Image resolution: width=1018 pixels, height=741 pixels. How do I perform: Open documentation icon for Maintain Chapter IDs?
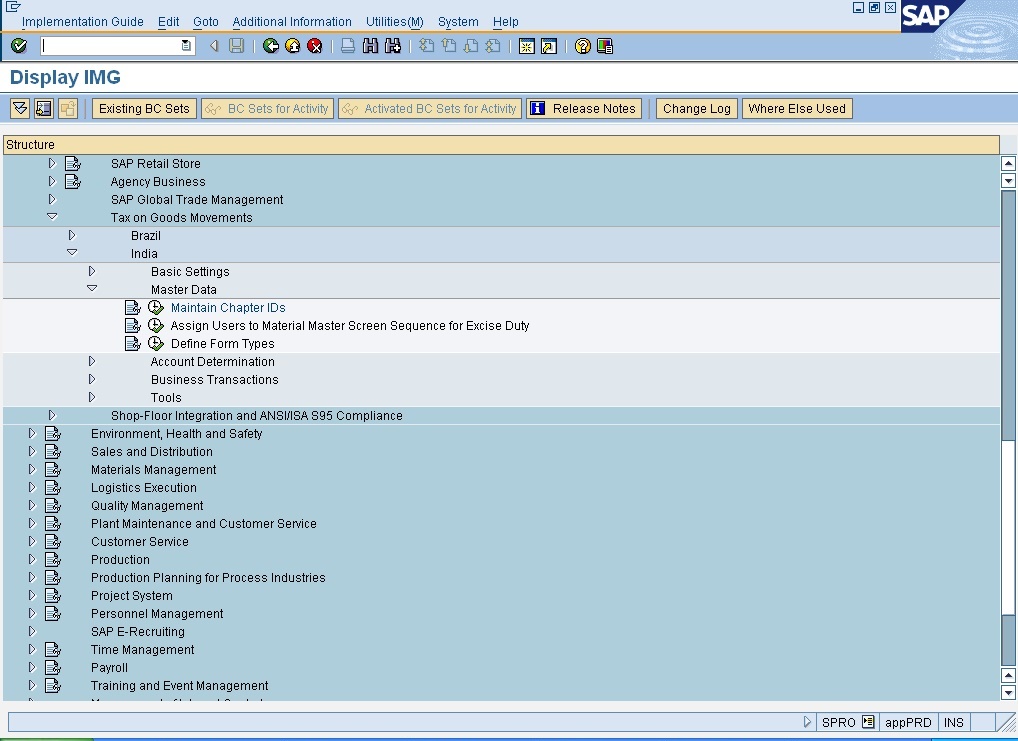pyautogui.click(x=132, y=307)
